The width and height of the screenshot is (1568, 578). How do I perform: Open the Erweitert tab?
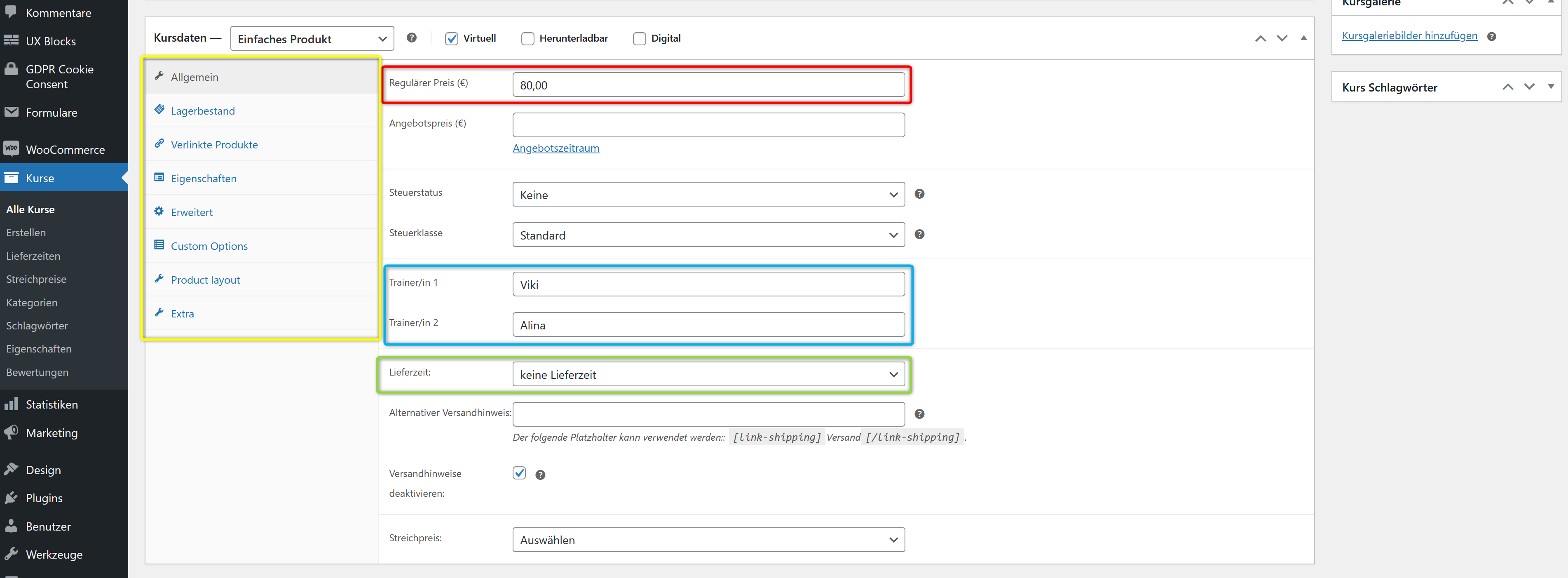click(262, 212)
